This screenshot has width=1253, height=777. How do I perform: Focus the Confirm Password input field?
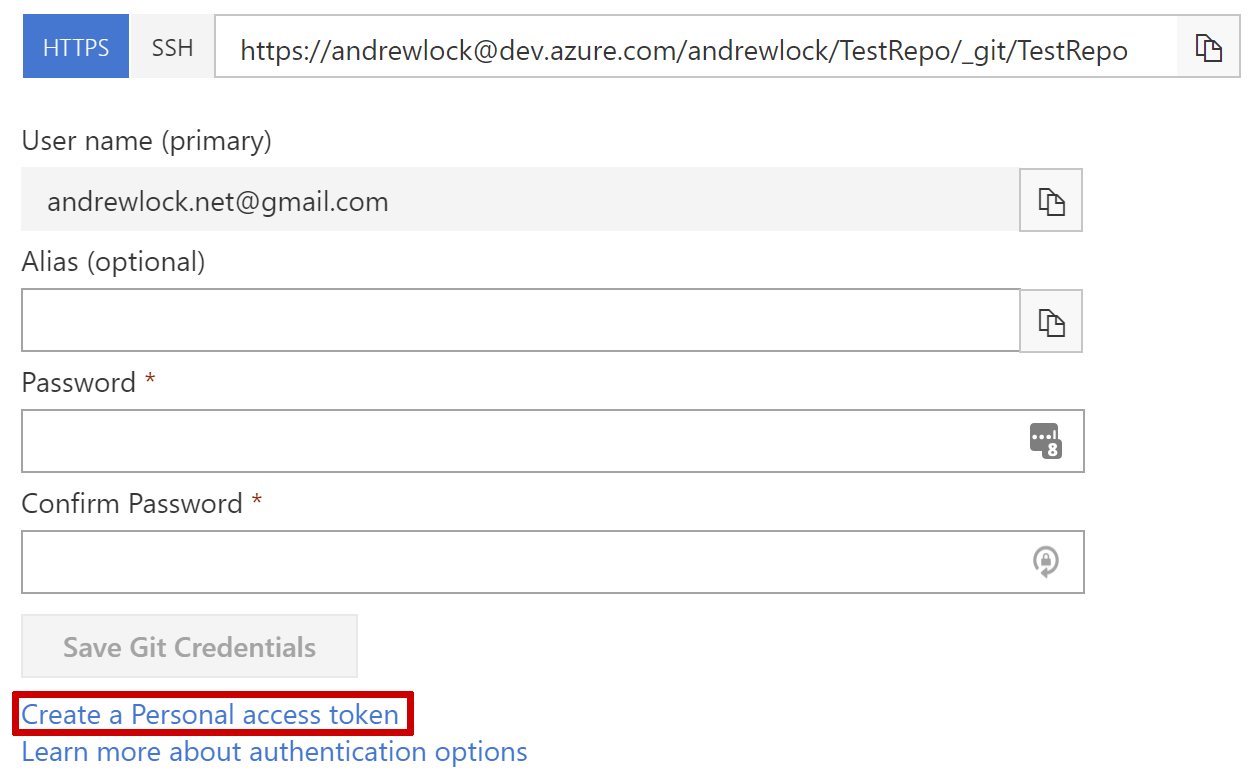pyautogui.click(x=552, y=561)
